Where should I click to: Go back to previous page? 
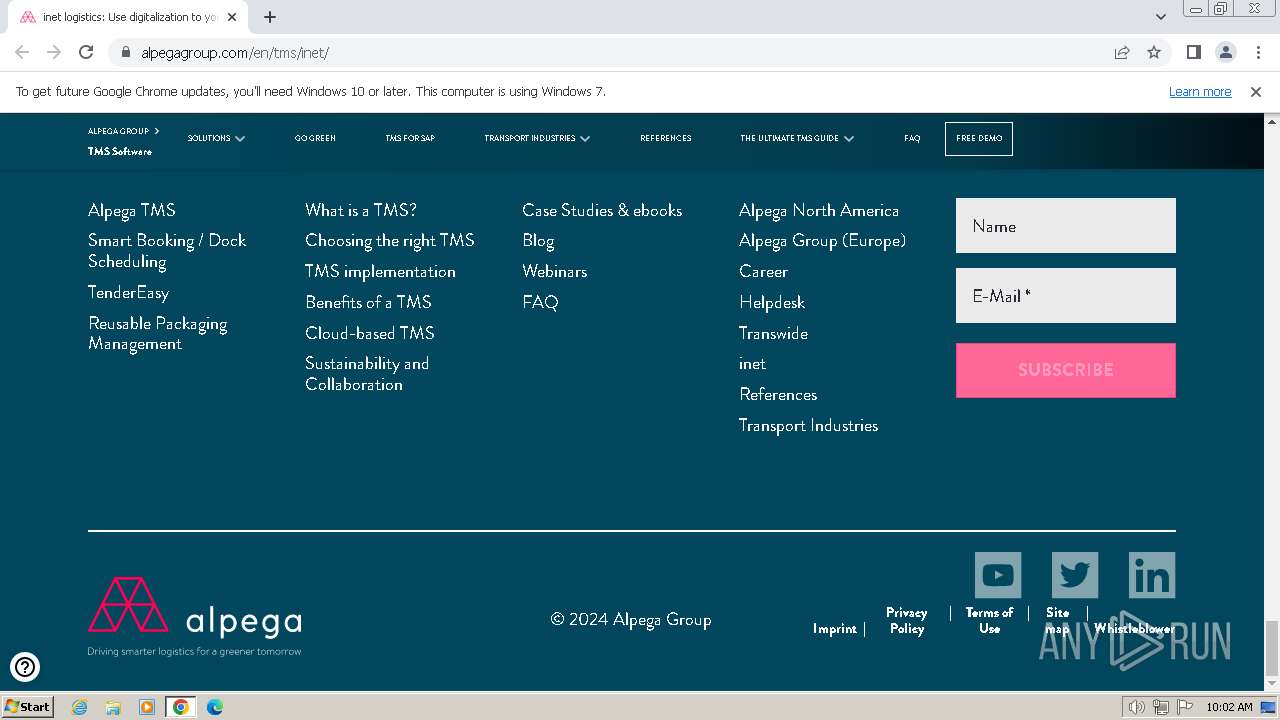point(22,52)
